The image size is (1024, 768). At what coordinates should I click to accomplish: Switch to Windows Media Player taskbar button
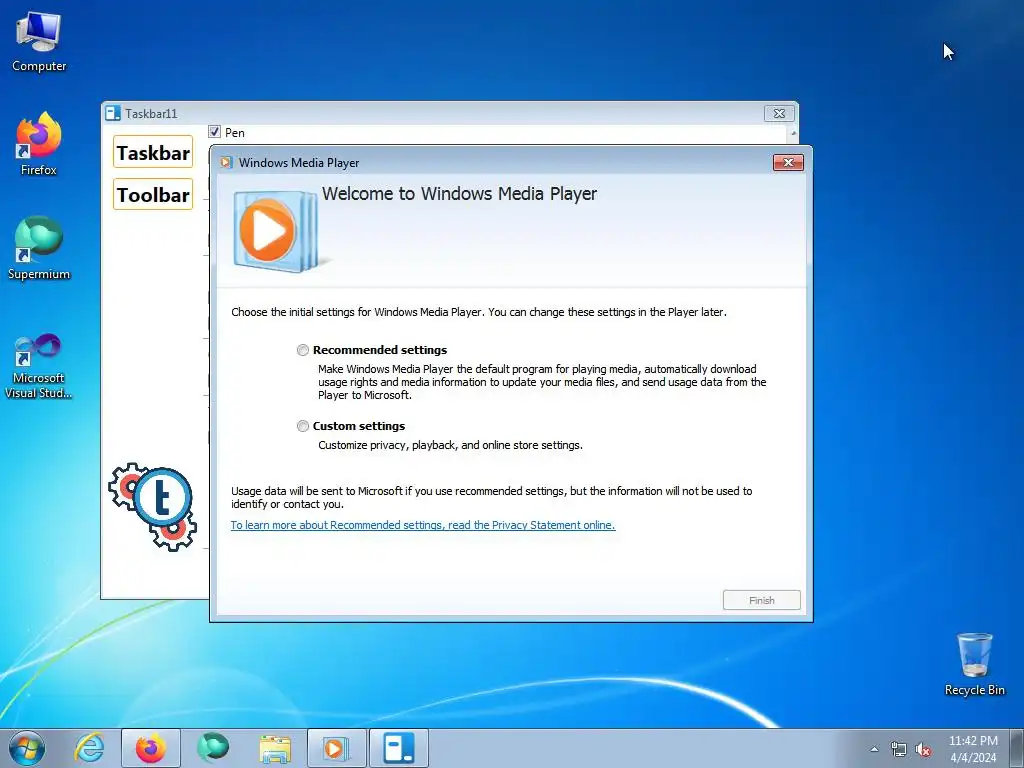[337, 748]
